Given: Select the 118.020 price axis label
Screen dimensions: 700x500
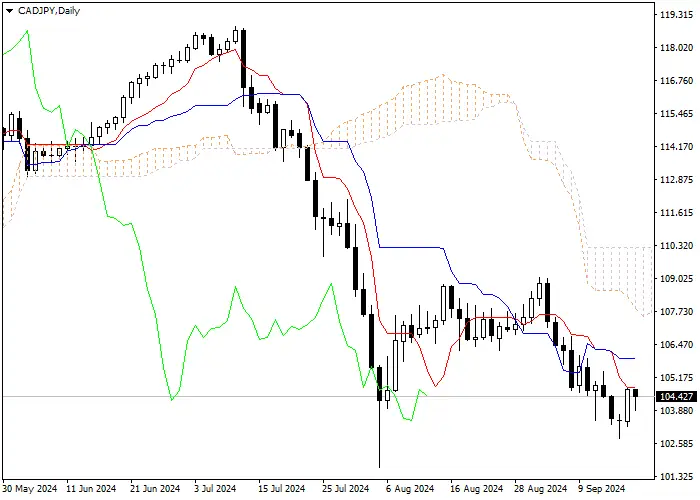Looking at the screenshot, I should click(x=676, y=48).
